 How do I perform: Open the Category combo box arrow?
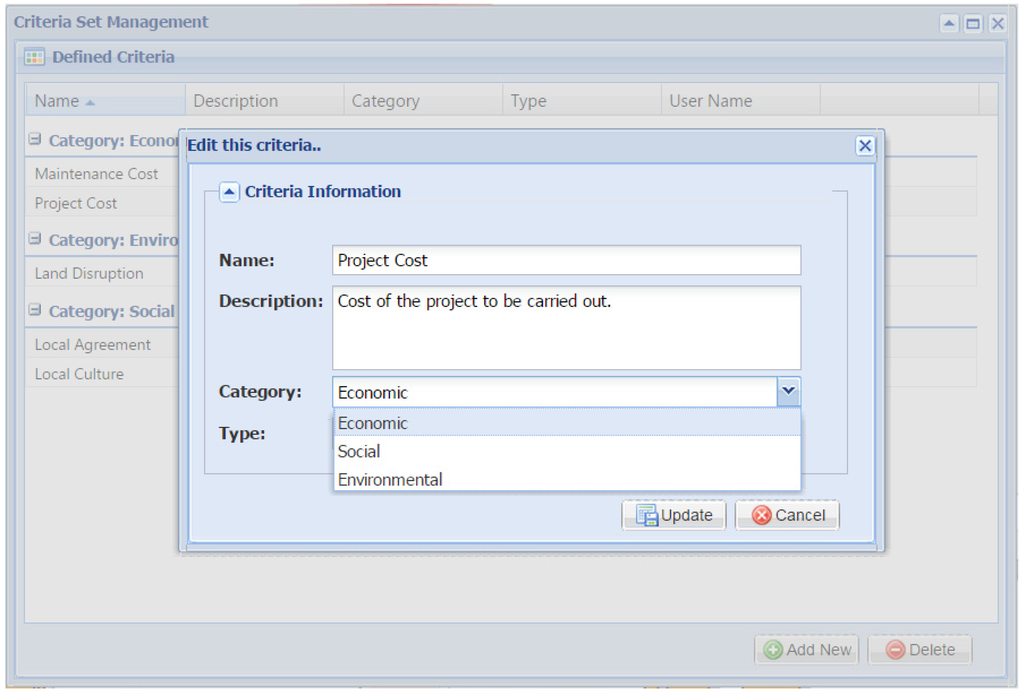click(789, 392)
